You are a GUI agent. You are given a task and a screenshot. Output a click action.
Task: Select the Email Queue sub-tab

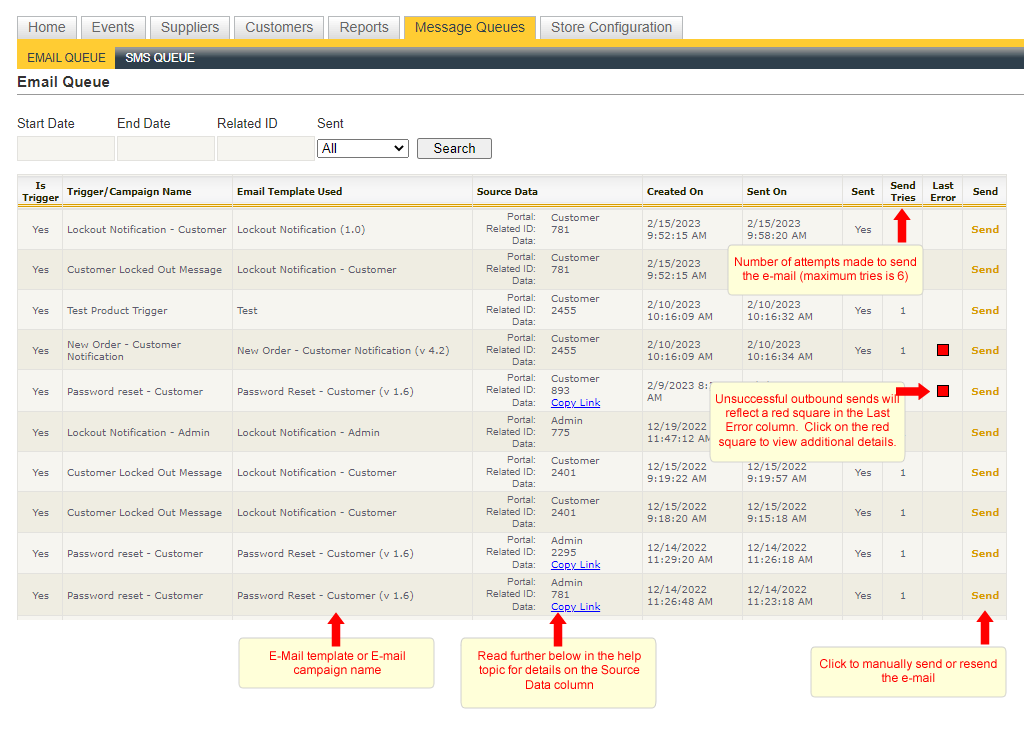pos(66,58)
